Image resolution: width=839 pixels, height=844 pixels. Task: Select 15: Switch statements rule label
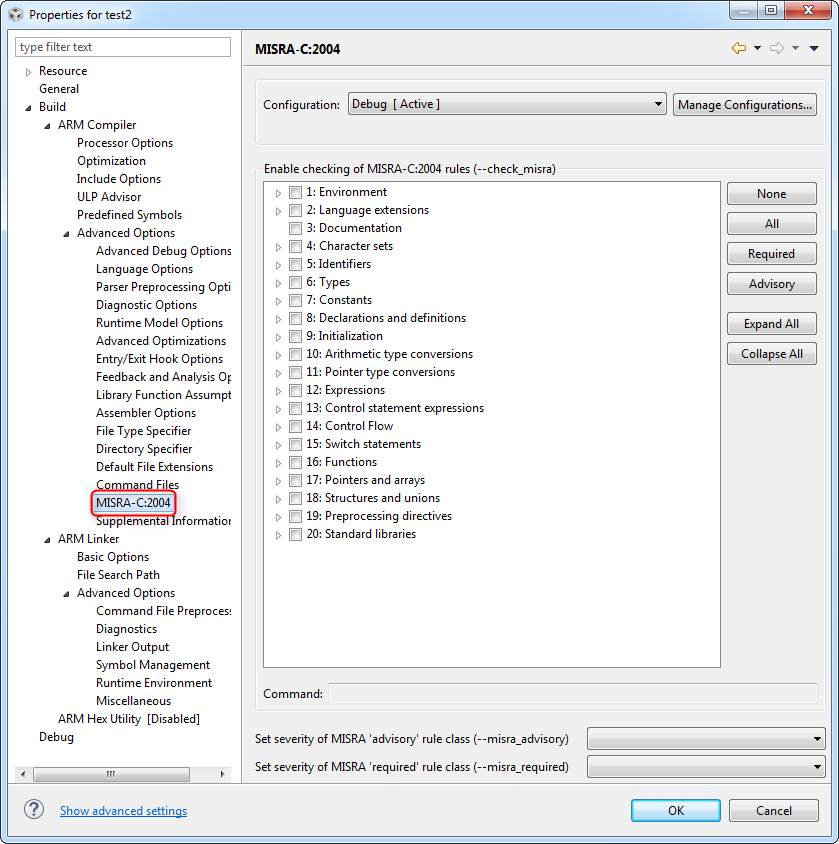[x=363, y=444]
